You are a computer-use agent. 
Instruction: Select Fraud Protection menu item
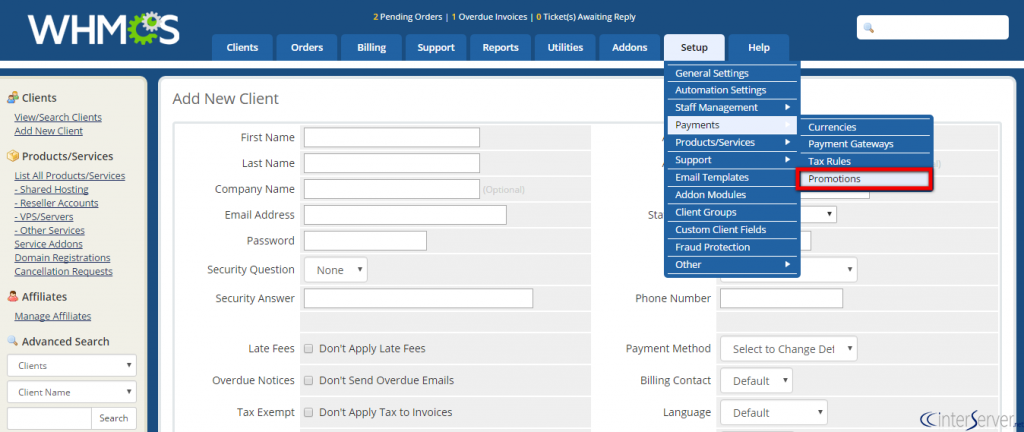click(732, 247)
